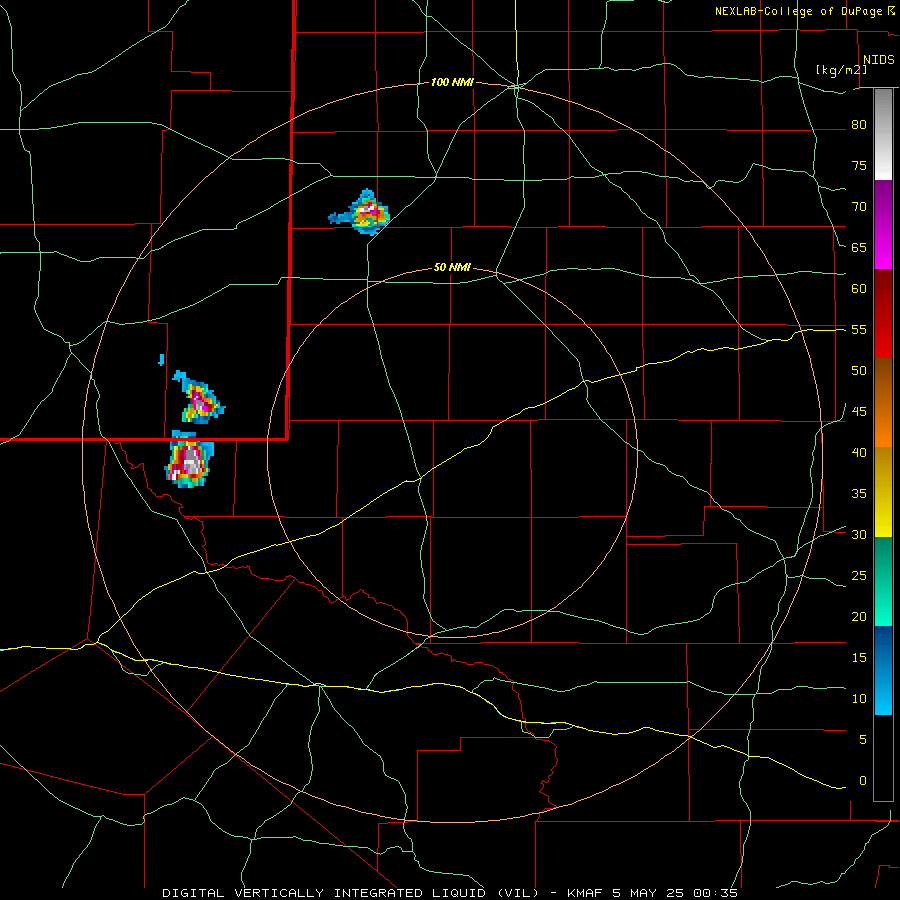Image resolution: width=900 pixels, height=900 pixels.
Task: Select the 0 value on the VIL scale
Action: [863, 781]
